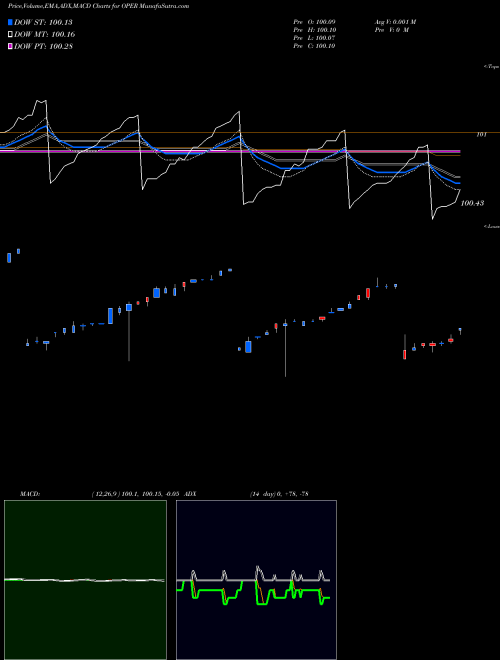The image size is (500, 660).
Task: Click the 'Avg V' average volume text
Action: click(x=395, y=22)
